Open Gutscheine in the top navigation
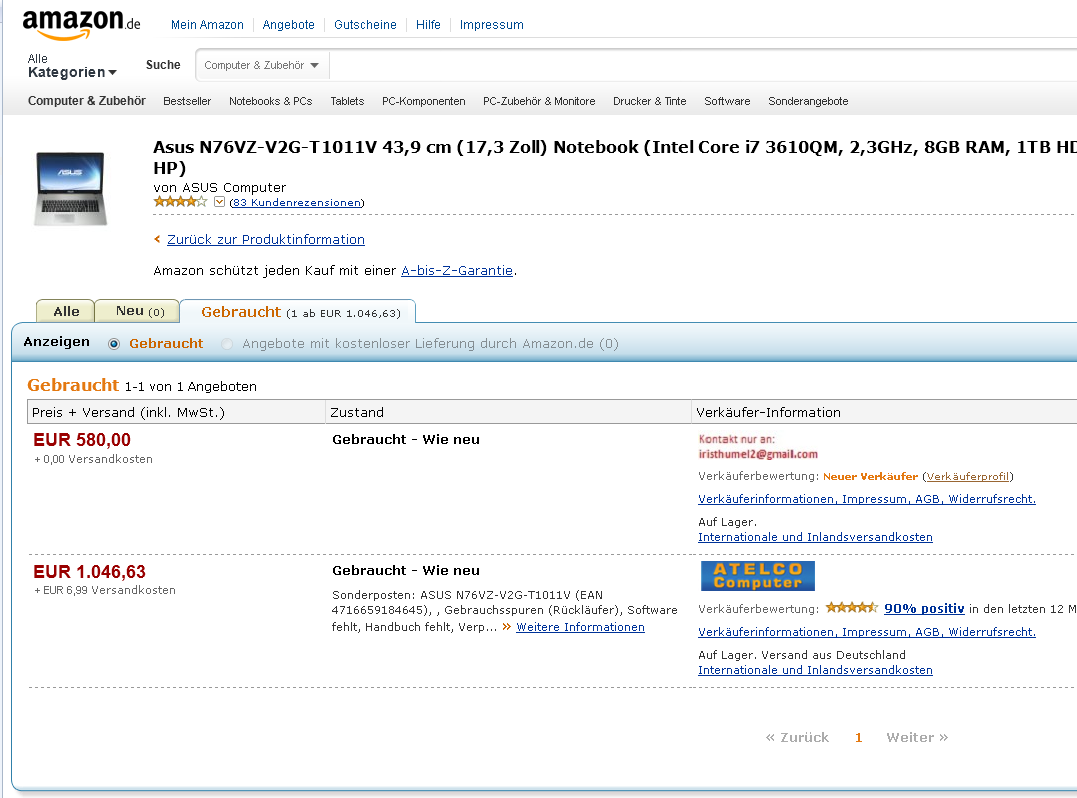1077x798 pixels. 365,25
